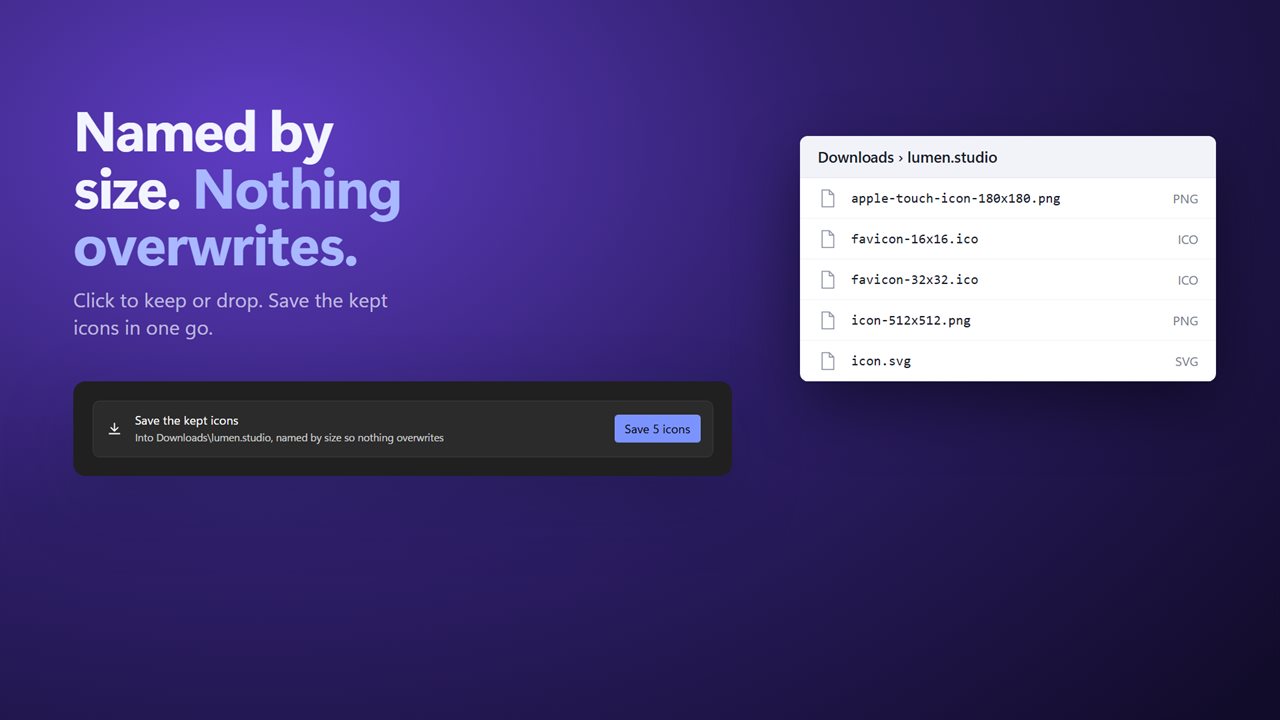Click the SVG type label for icon.svg
The width and height of the screenshot is (1280, 720).
click(1186, 362)
